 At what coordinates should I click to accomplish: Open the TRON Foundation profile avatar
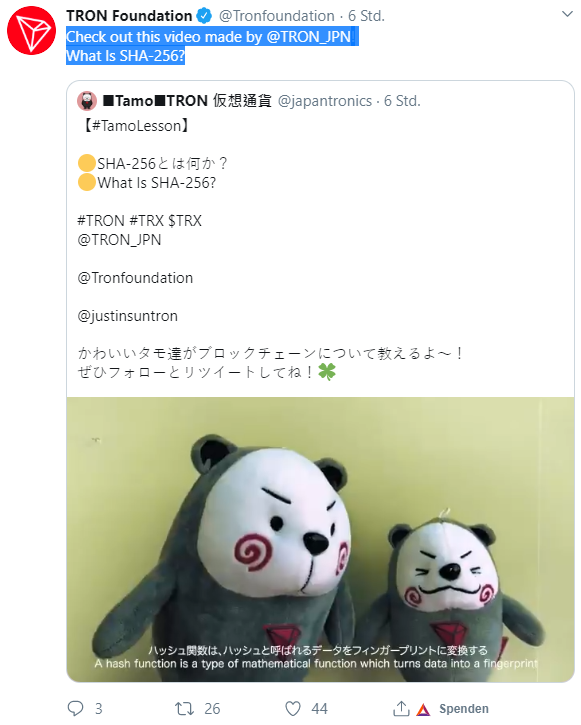31,31
